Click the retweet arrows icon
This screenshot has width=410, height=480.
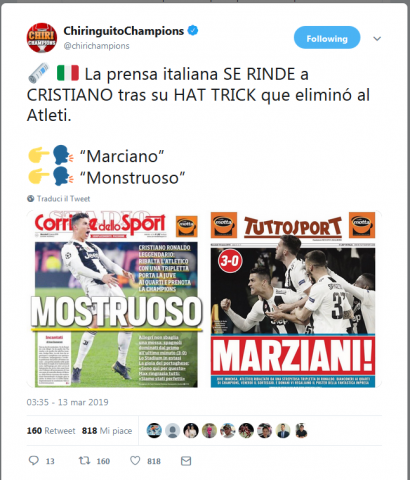pyautogui.click(x=84, y=461)
